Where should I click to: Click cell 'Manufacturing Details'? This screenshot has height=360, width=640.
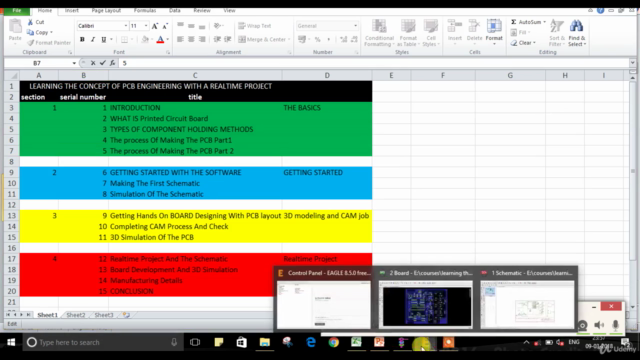pyautogui.click(x=195, y=280)
